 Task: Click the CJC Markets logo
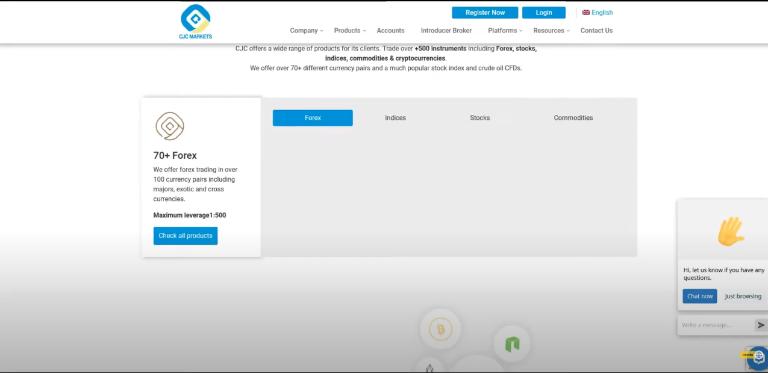point(195,22)
